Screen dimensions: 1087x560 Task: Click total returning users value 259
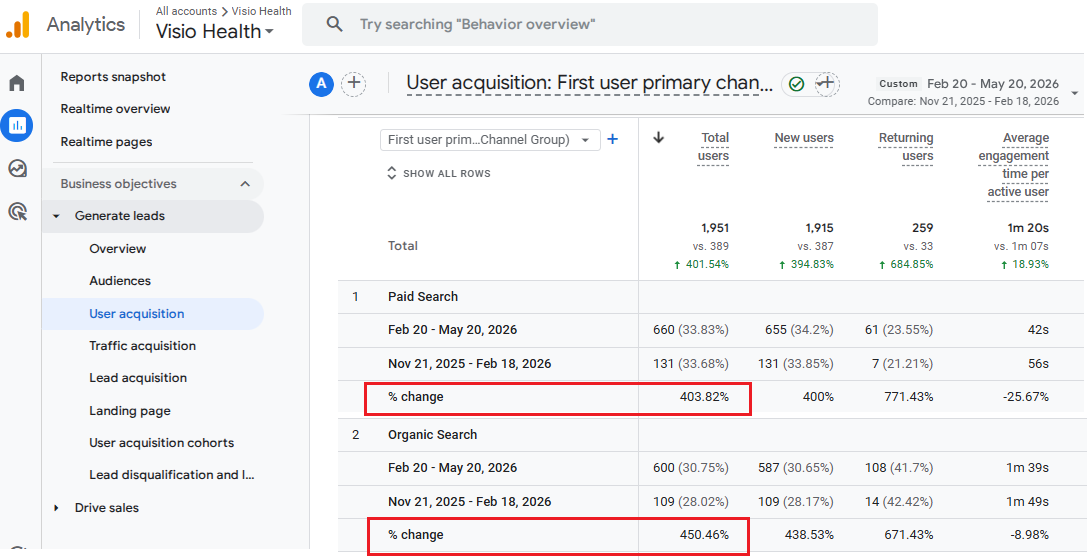pyautogui.click(x=923, y=228)
